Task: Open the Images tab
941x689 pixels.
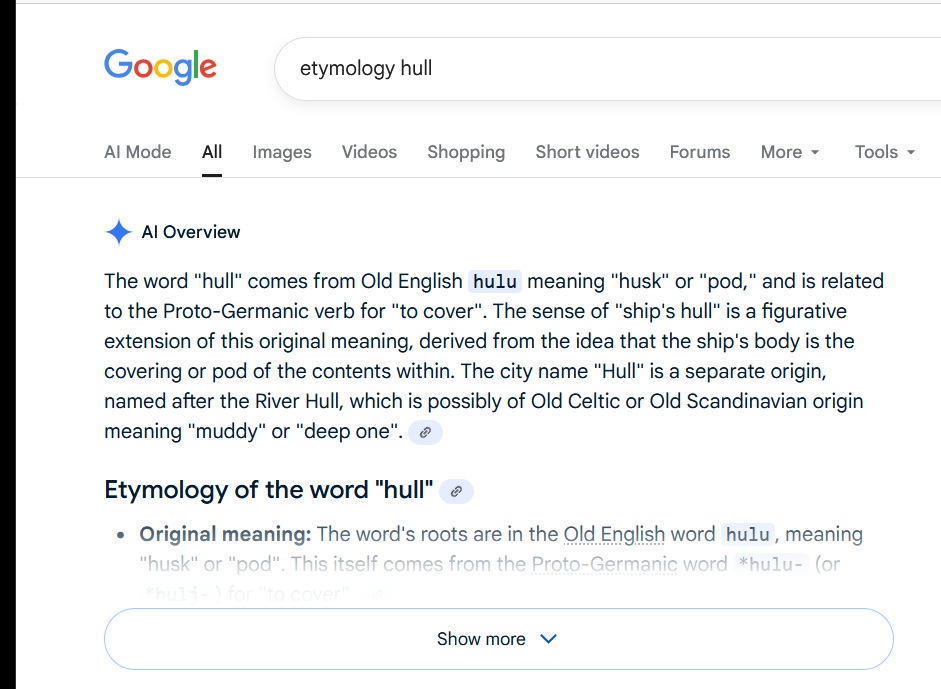Action: coord(282,152)
